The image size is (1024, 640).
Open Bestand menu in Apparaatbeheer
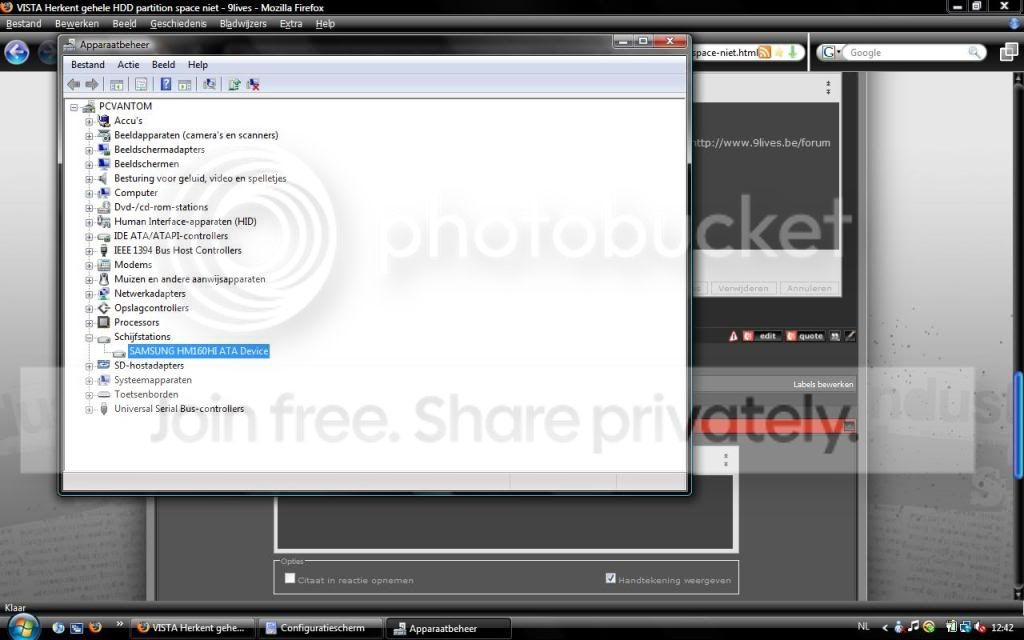tap(88, 65)
